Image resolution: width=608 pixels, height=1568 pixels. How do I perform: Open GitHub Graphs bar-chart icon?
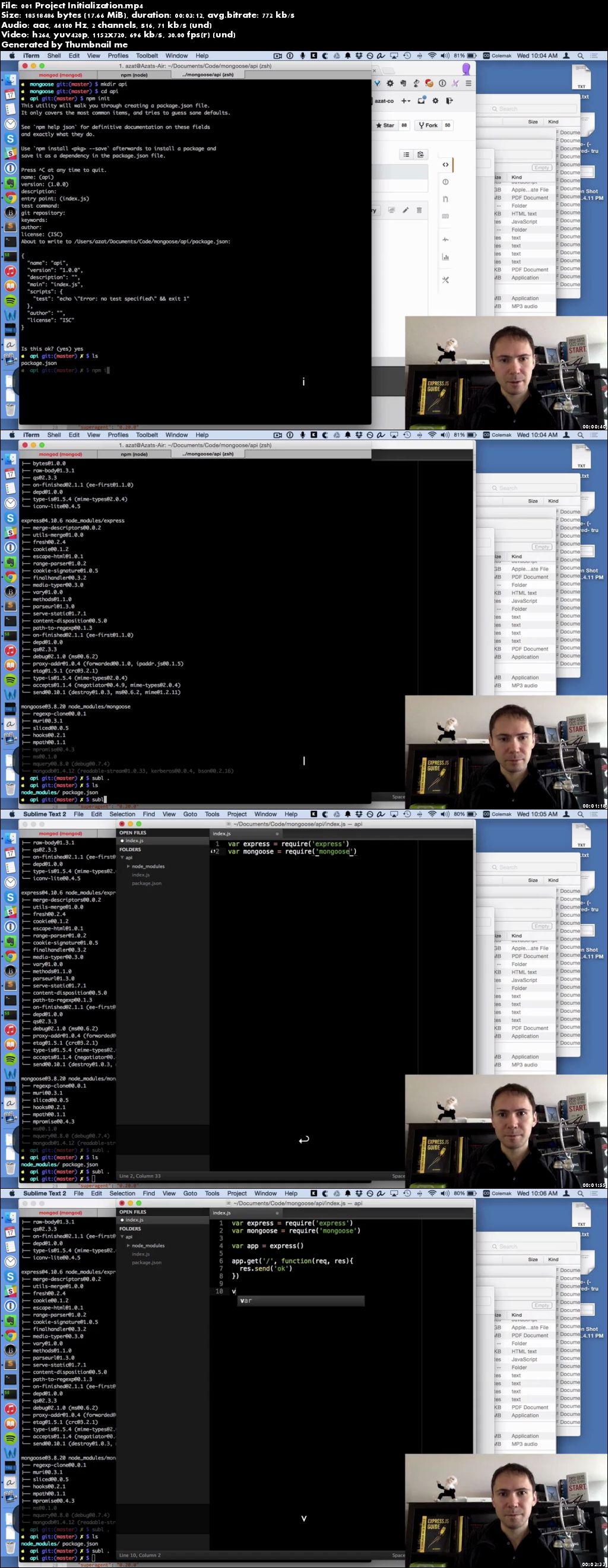(445, 257)
